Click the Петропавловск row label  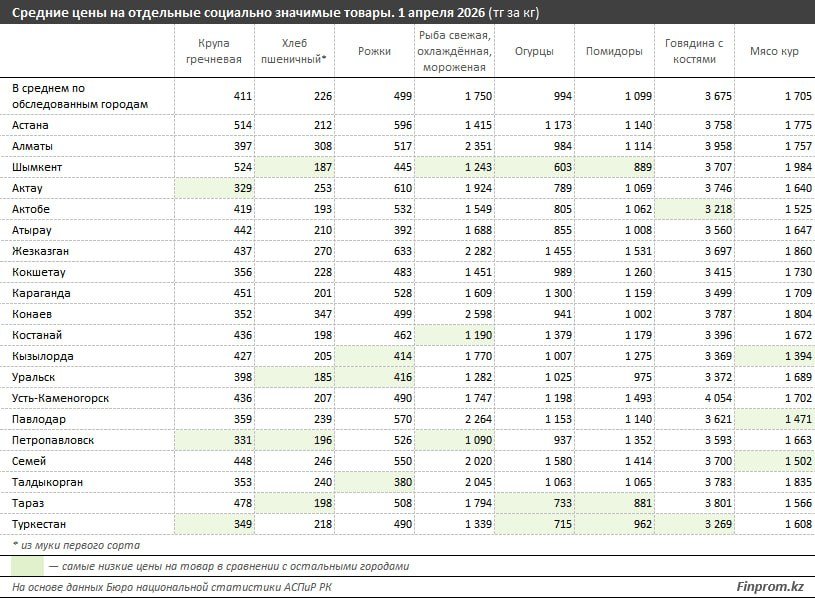coord(52,440)
